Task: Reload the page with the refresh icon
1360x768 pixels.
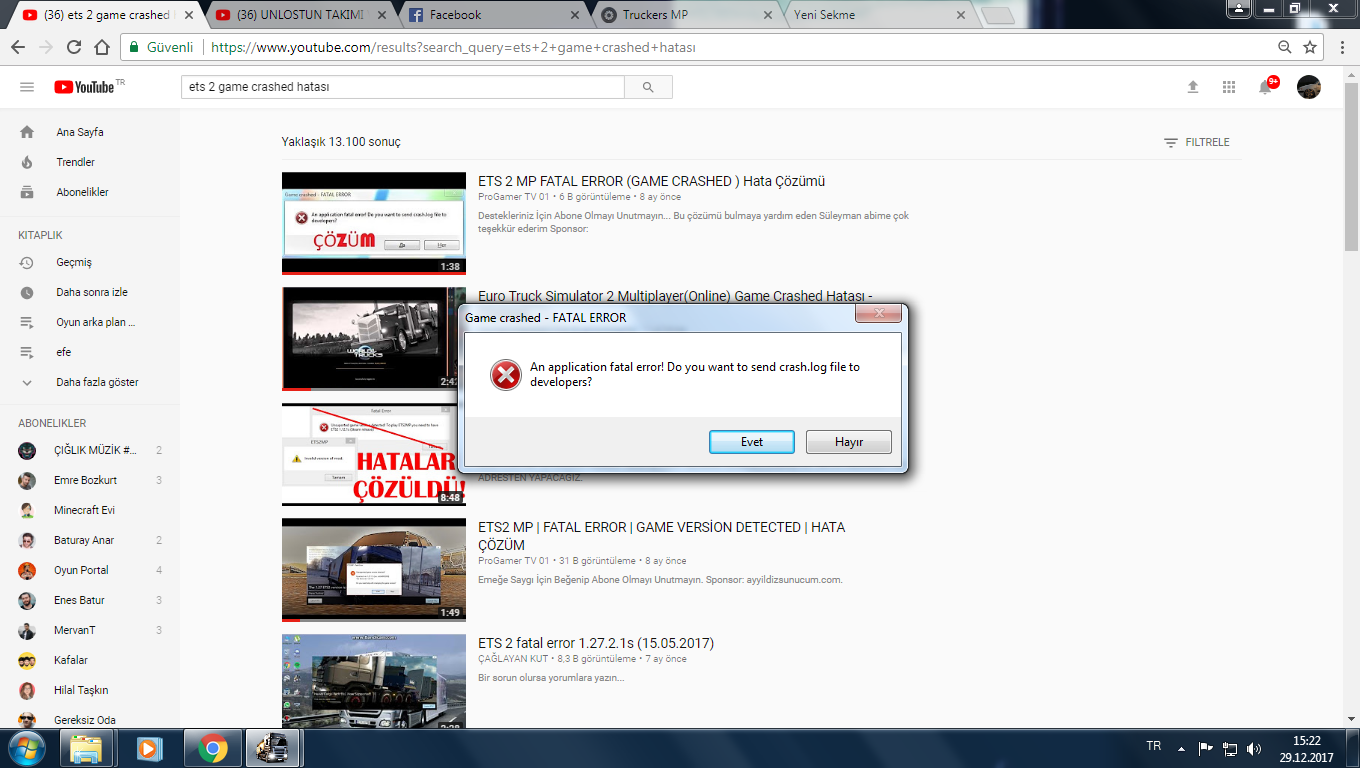Action: pos(74,47)
